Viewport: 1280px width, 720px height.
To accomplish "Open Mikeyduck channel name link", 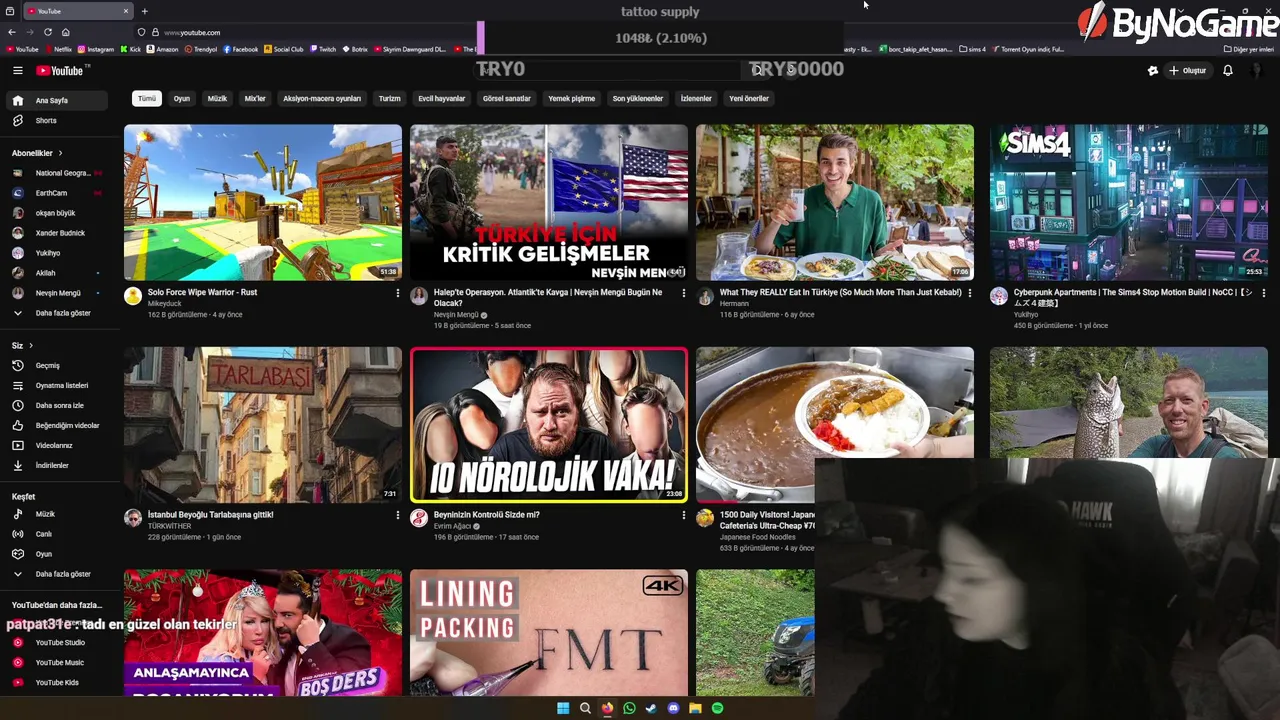I will tap(164, 303).
